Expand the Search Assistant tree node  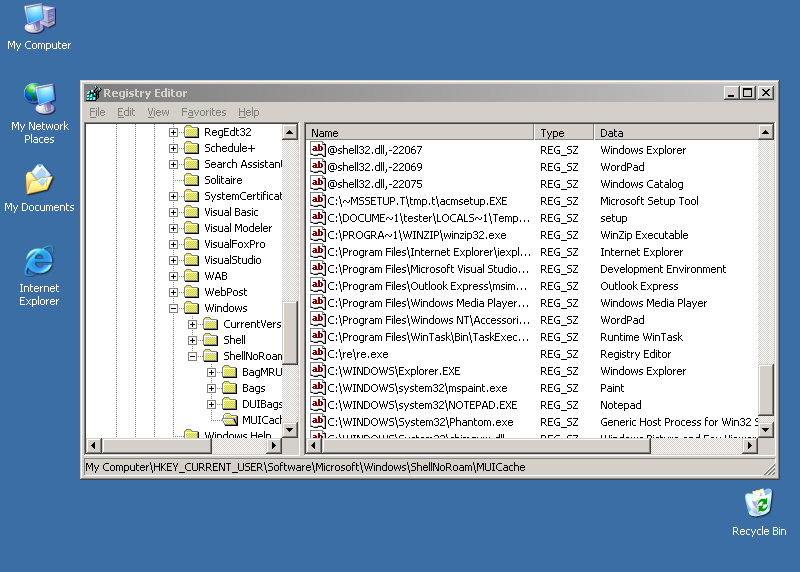tap(173, 164)
